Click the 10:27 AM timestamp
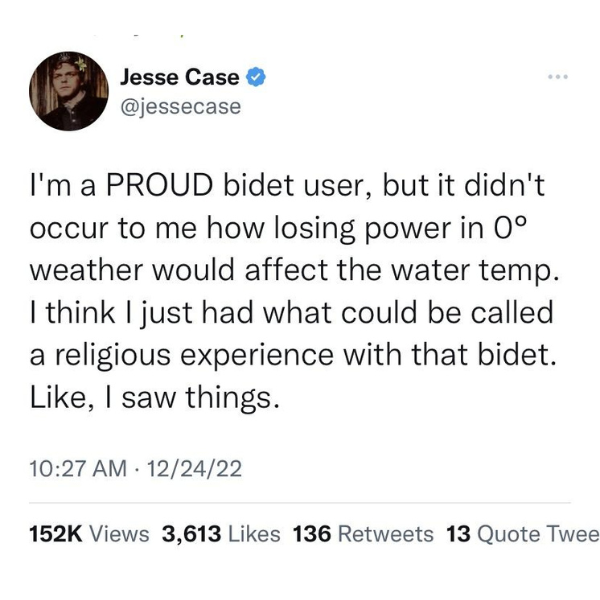This screenshot has height=600, width=600. (78, 468)
